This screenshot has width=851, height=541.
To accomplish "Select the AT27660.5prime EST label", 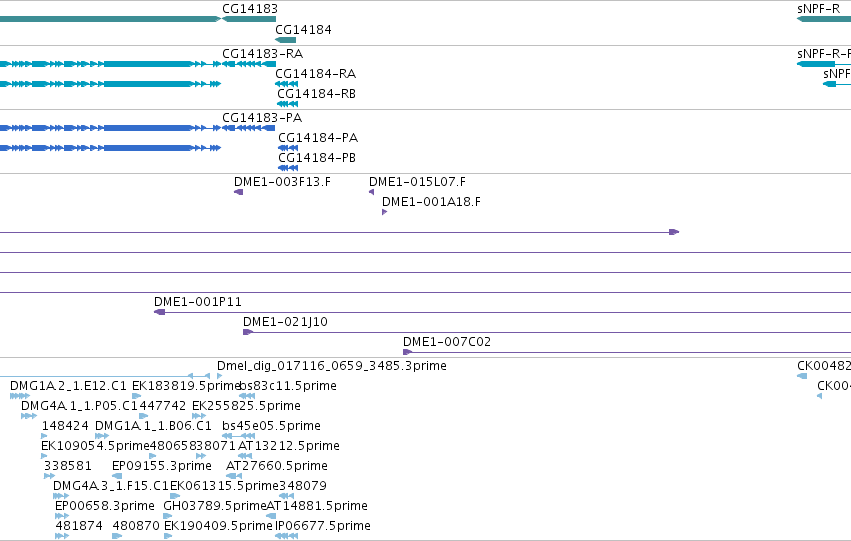I will click(277, 466).
